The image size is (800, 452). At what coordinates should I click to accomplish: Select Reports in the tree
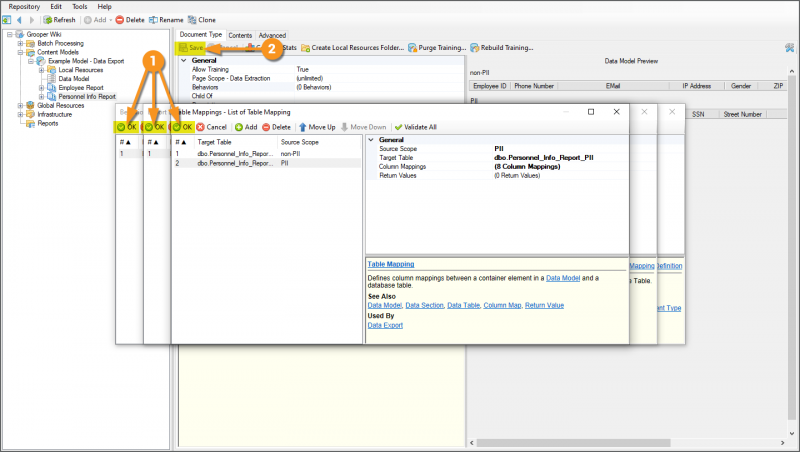47,123
